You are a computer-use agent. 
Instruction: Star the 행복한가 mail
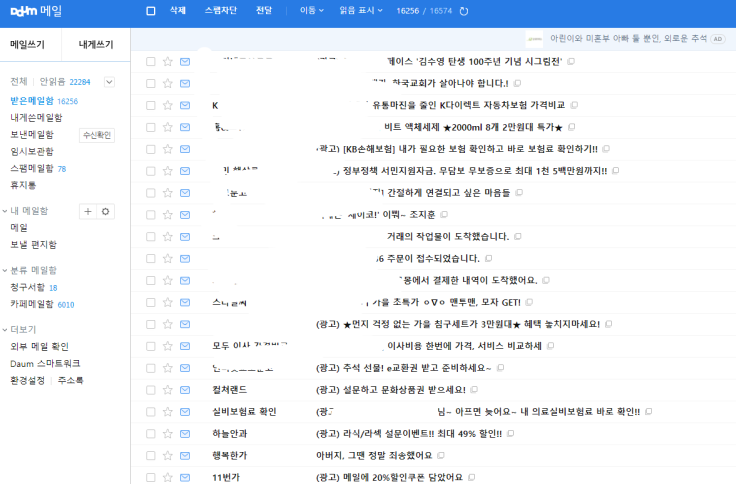(168, 456)
